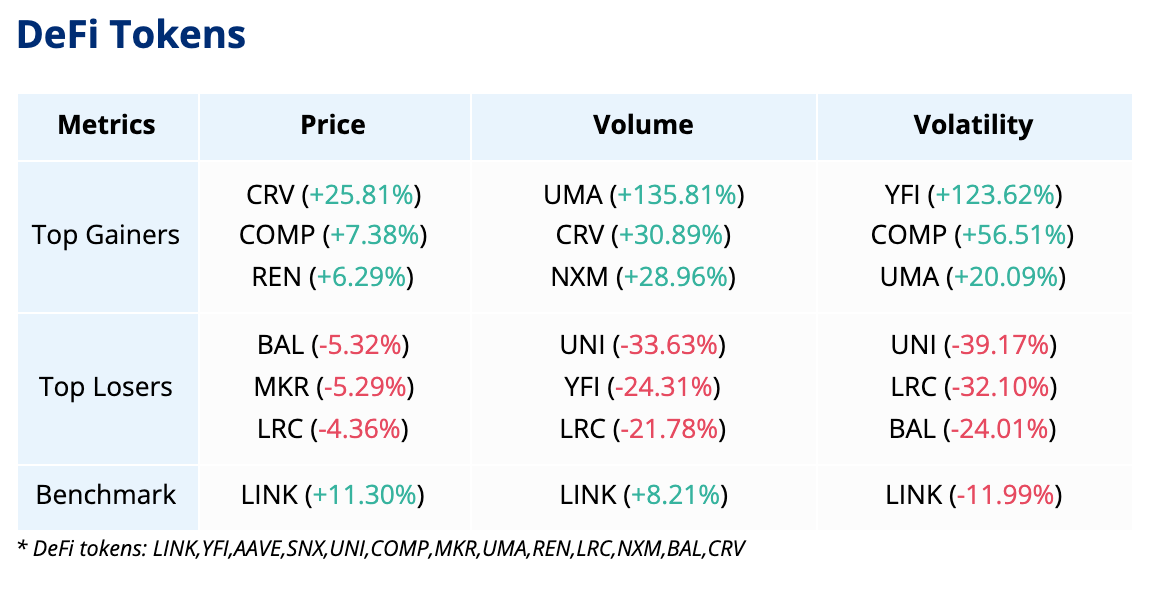
Task: Click the DeFi tokens footnote text
Action: 382,548
